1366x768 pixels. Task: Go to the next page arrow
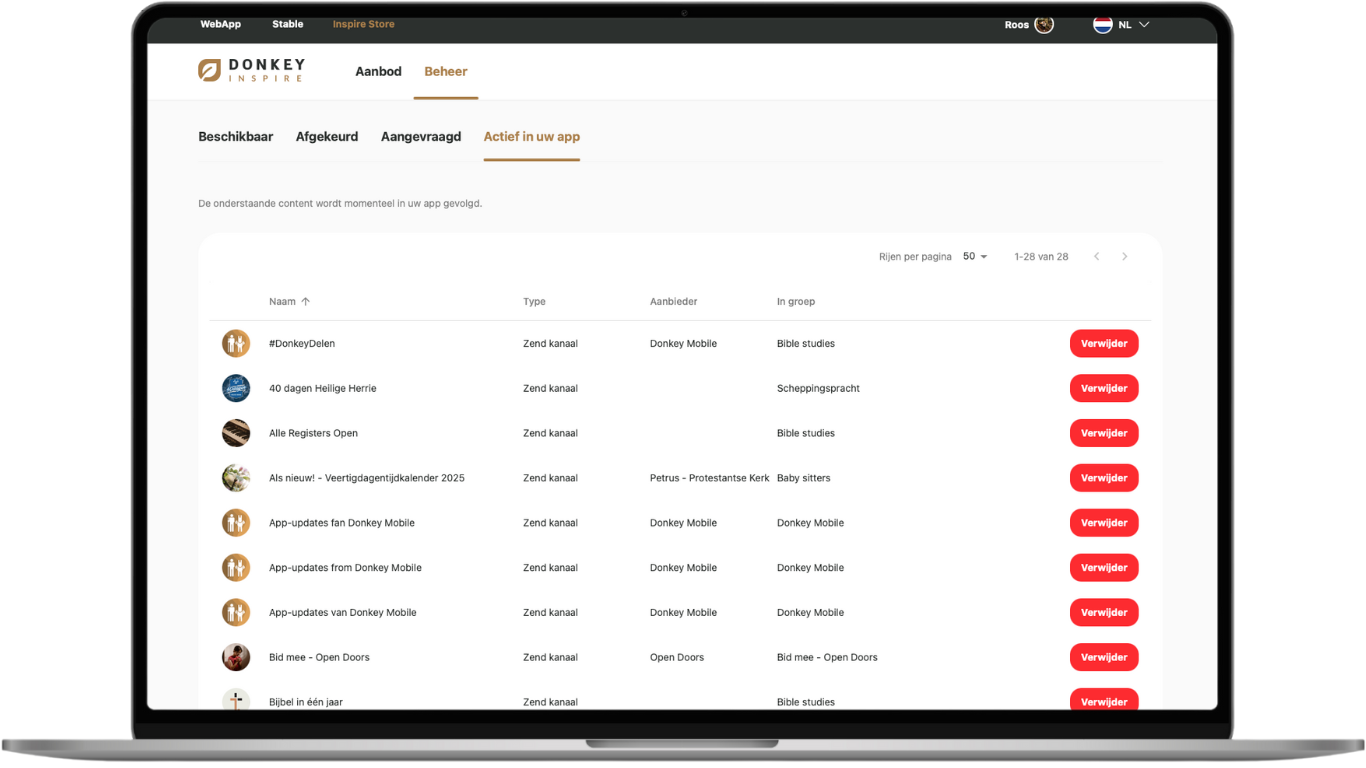pos(1125,257)
